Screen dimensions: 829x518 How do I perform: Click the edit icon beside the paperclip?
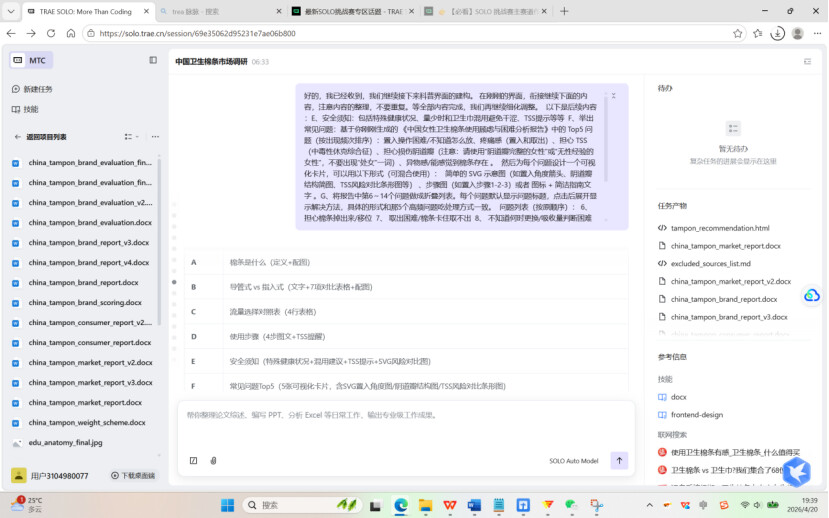193,461
